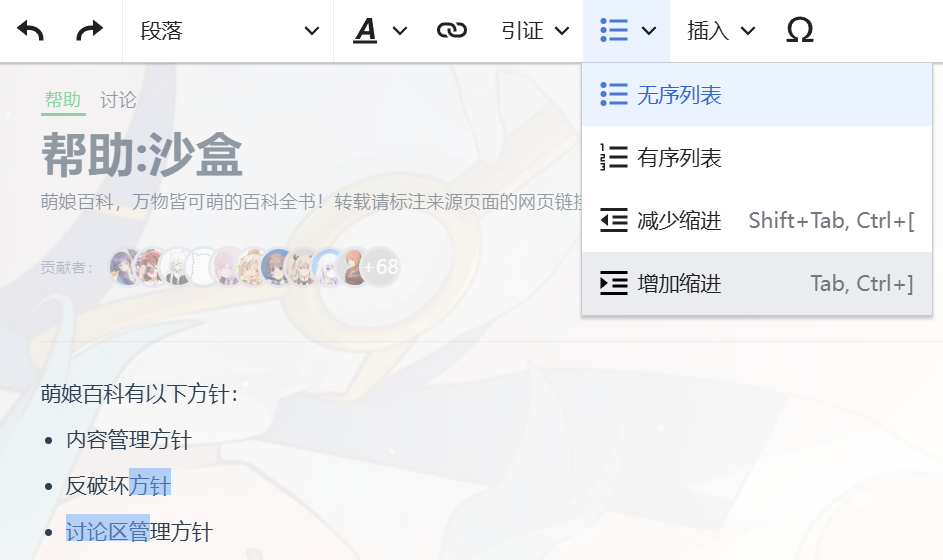
Task: Click the 帮助:沙盒 page title
Action: (x=142, y=155)
